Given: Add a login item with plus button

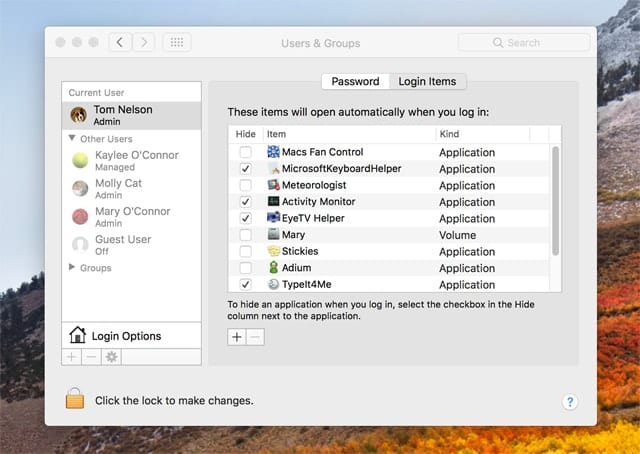Looking at the screenshot, I should [x=237, y=337].
